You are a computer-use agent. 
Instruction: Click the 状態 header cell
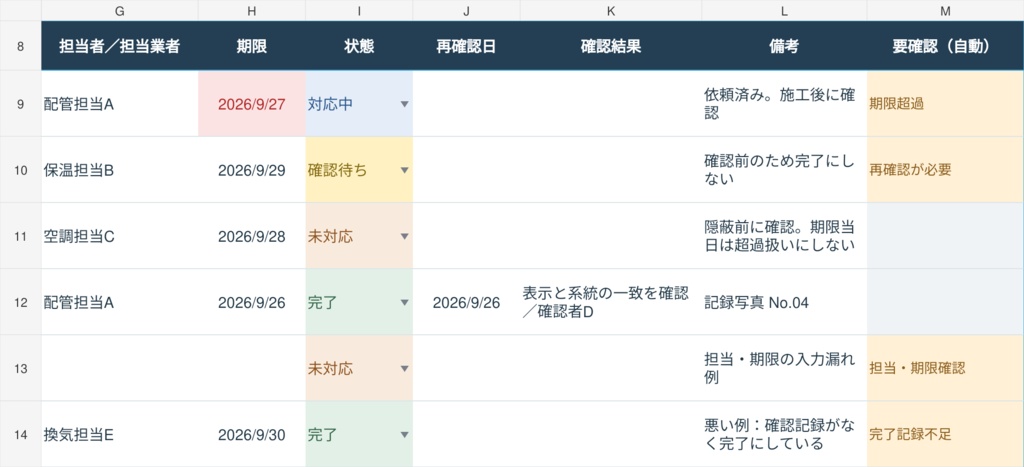coord(359,46)
